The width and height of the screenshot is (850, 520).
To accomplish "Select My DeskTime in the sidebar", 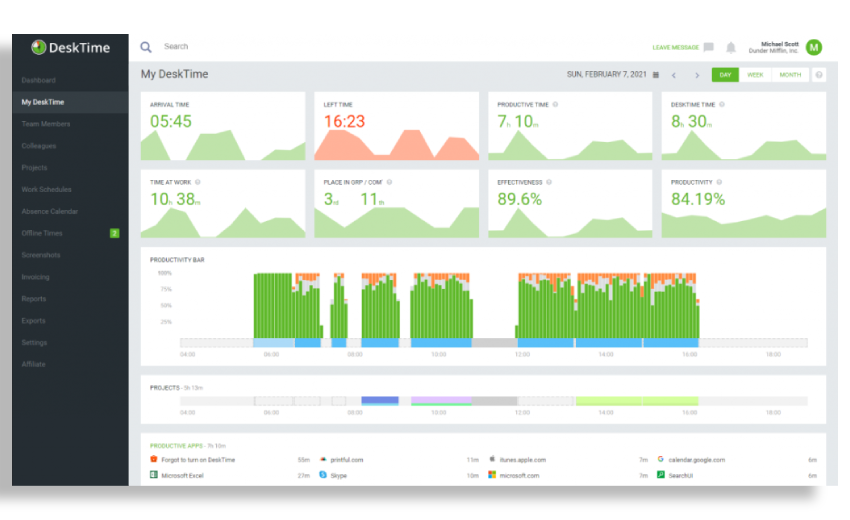I will [x=70, y=102].
